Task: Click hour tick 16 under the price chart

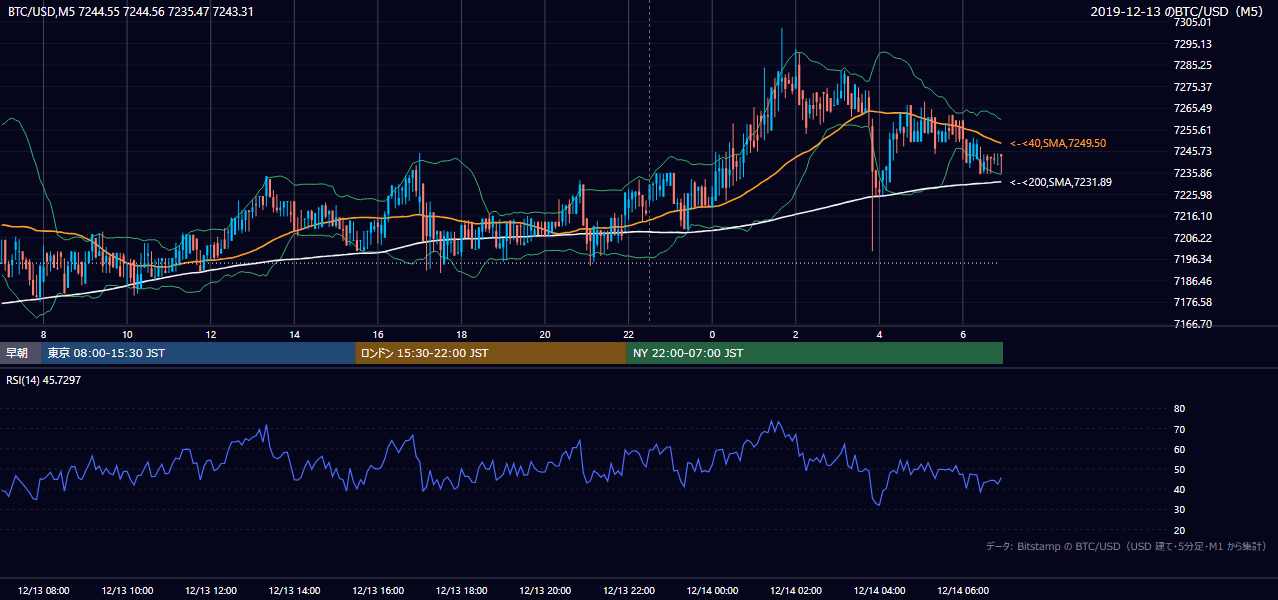Action: point(377,334)
